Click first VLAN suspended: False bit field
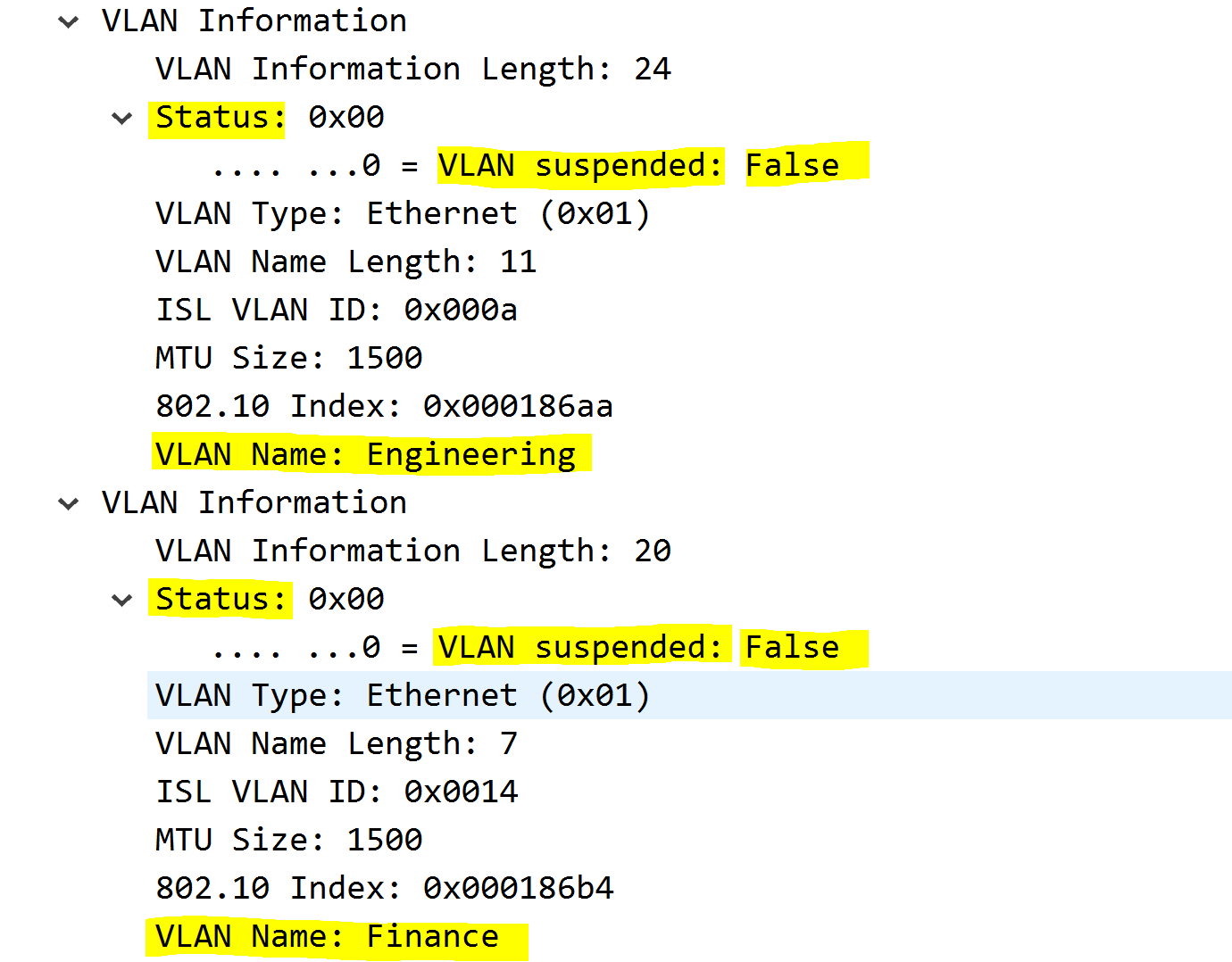The width and height of the screenshot is (1232, 962). pyautogui.click(x=527, y=166)
